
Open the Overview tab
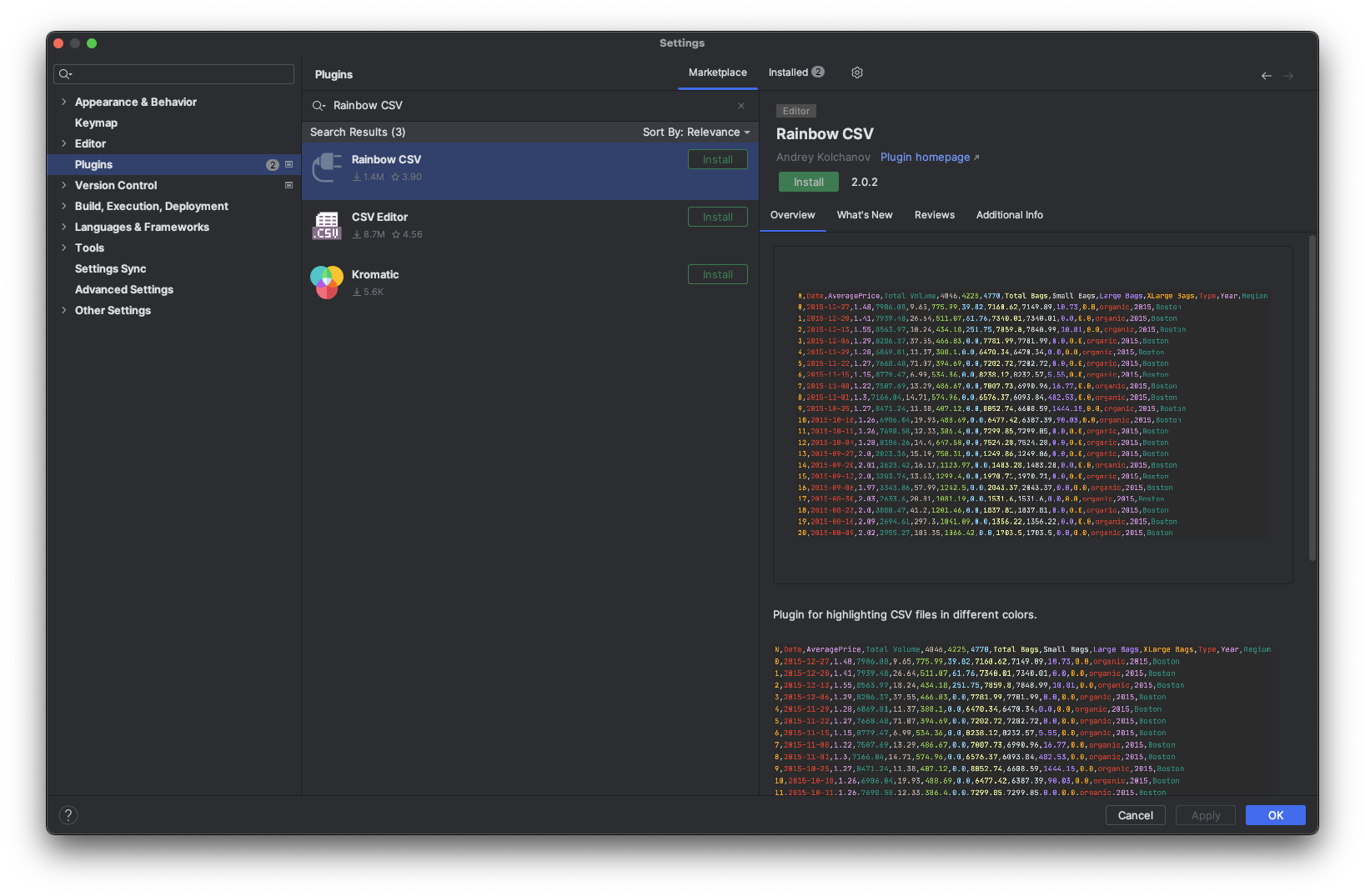click(792, 215)
